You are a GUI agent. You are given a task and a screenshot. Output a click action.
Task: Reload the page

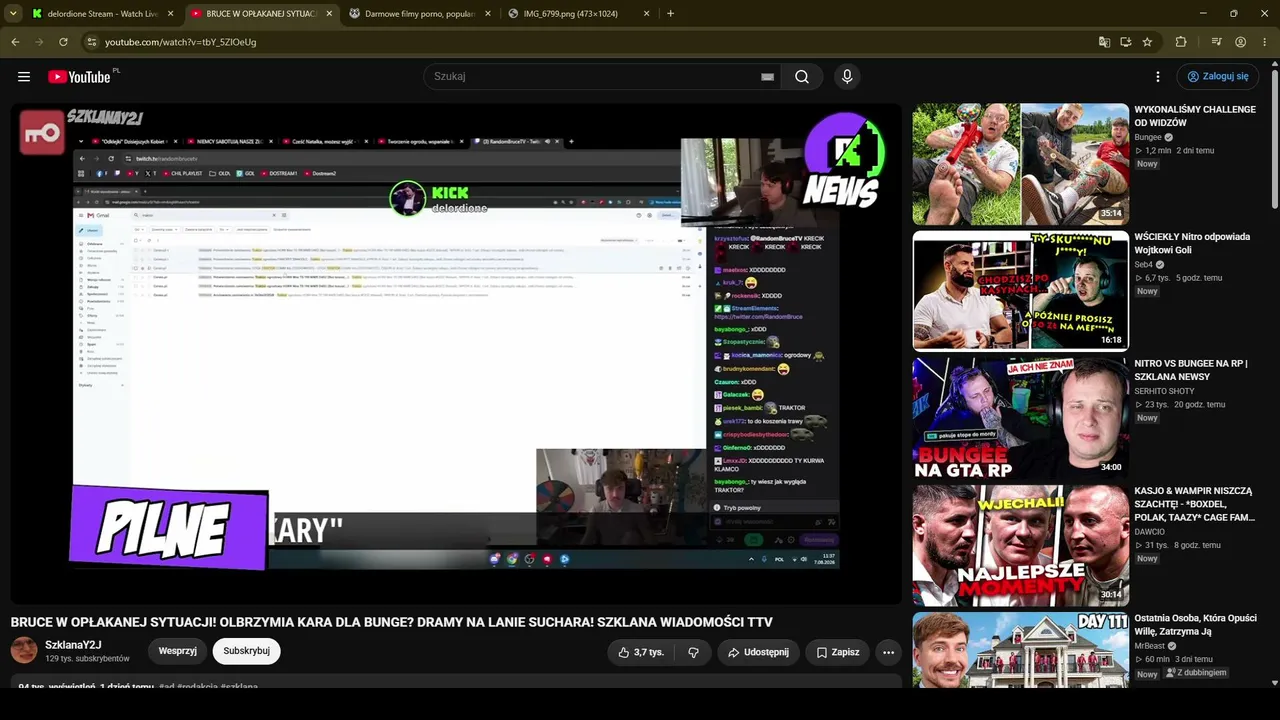pos(63,42)
